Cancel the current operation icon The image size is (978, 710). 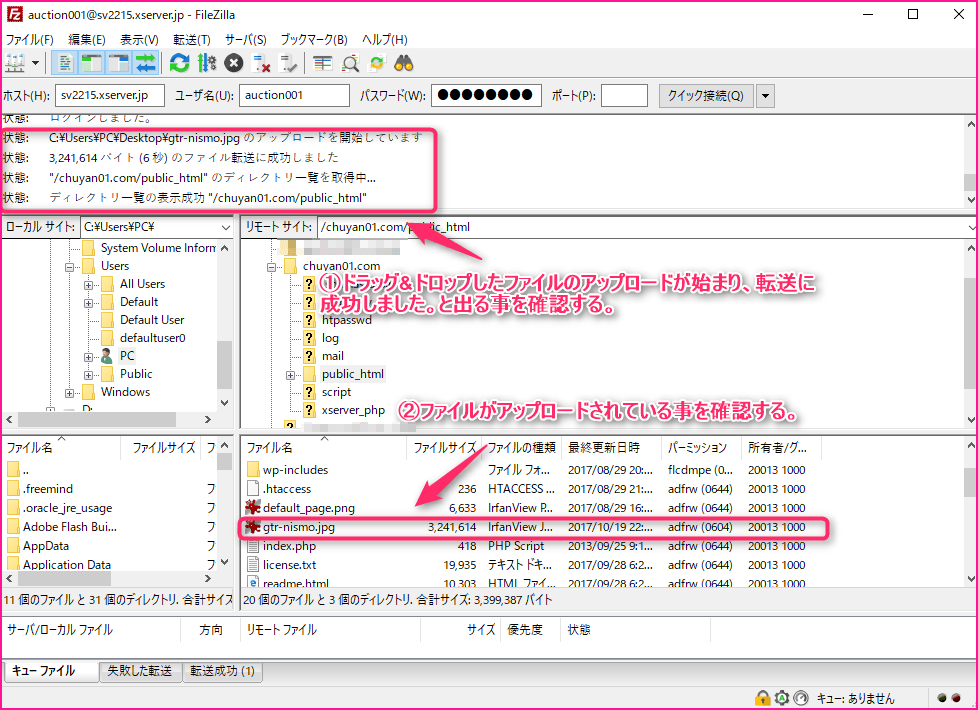(234, 63)
